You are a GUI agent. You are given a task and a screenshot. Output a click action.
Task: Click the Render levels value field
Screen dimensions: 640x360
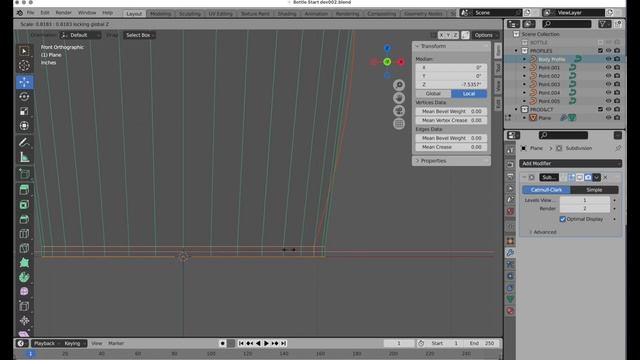pyautogui.click(x=584, y=208)
